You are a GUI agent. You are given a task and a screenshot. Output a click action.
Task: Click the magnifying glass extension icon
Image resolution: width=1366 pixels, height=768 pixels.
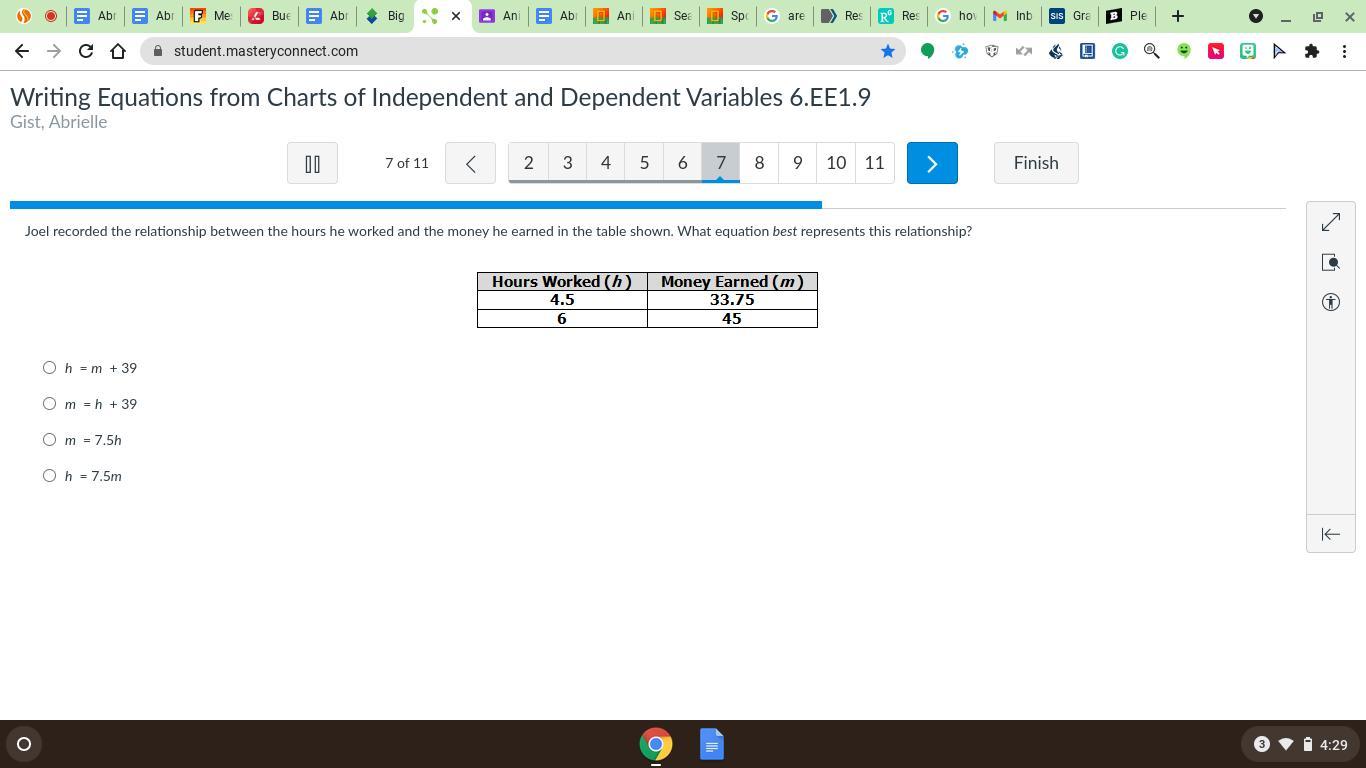click(x=1152, y=51)
